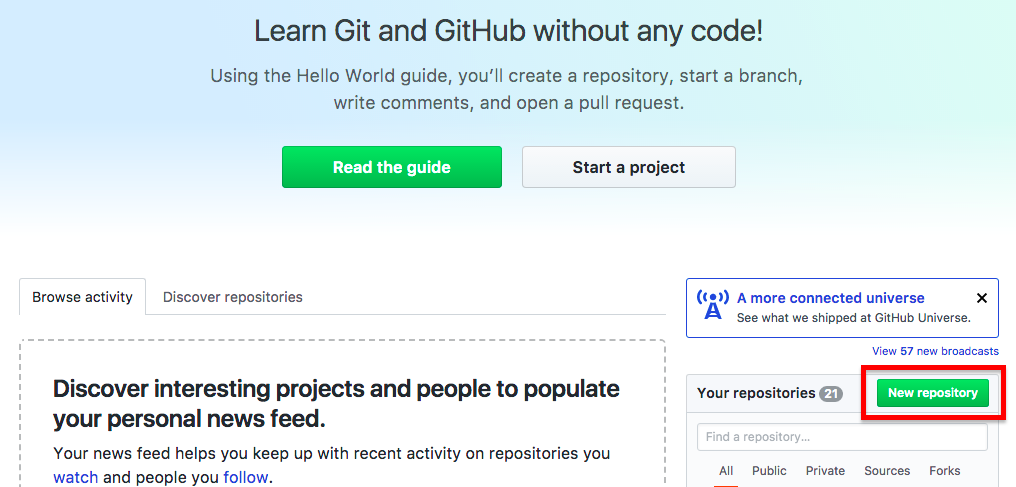This screenshot has height=487, width=1016.
Task: Filter repositories by Private
Action: 826,471
